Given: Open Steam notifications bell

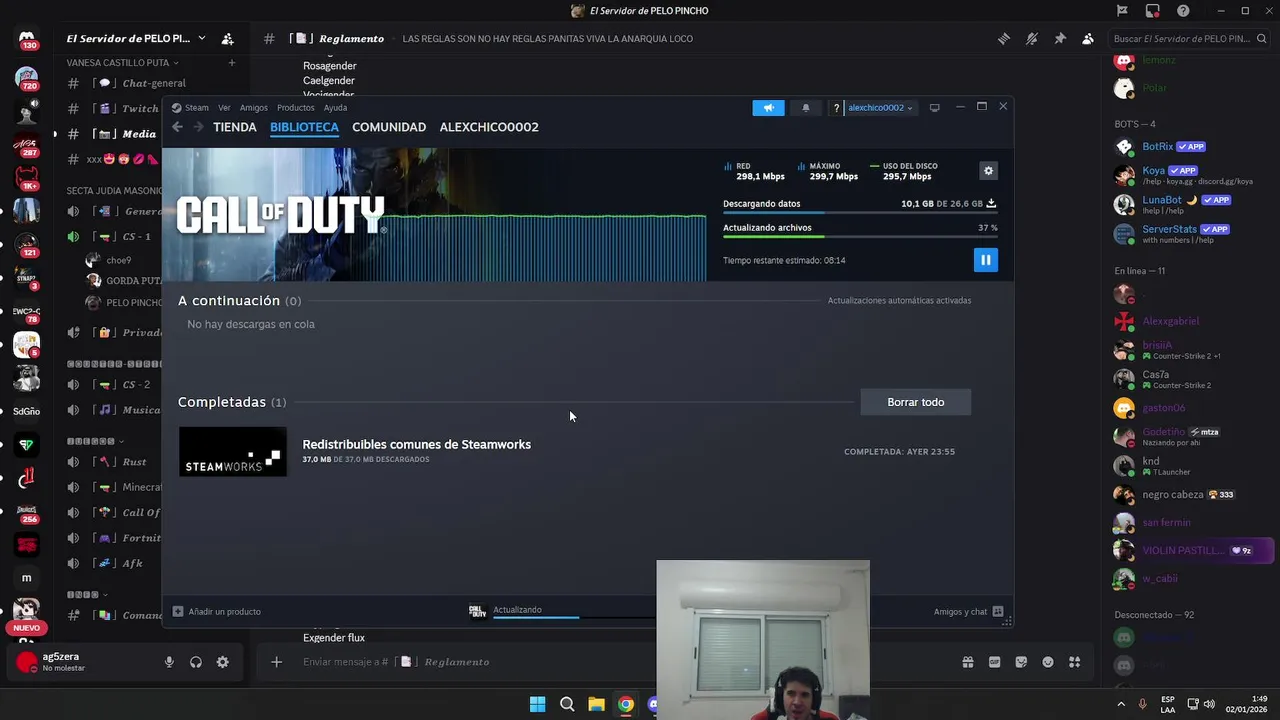Looking at the screenshot, I should tap(805, 108).
